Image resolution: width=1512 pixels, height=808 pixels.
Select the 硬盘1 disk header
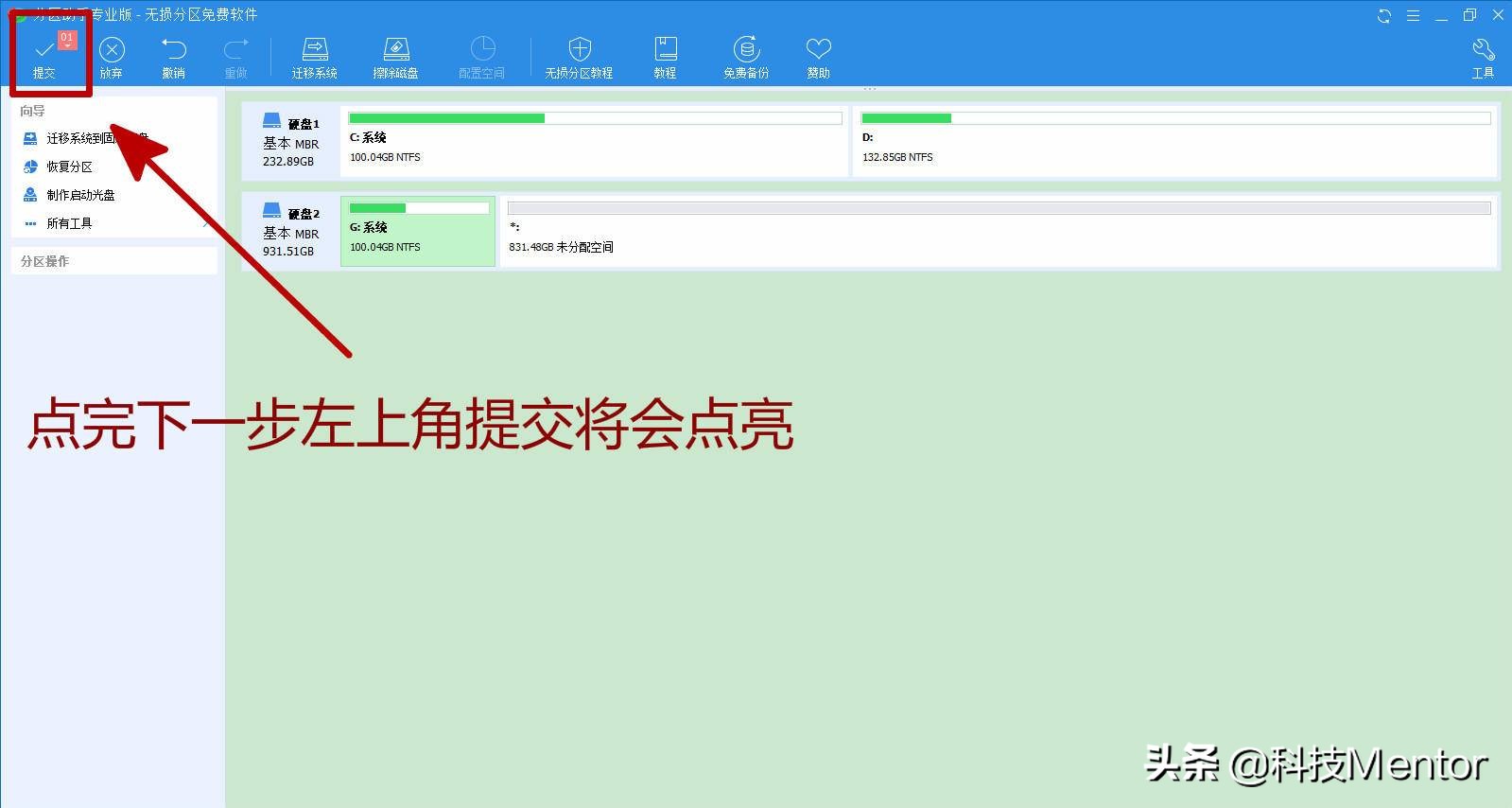[x=290, y=141]
